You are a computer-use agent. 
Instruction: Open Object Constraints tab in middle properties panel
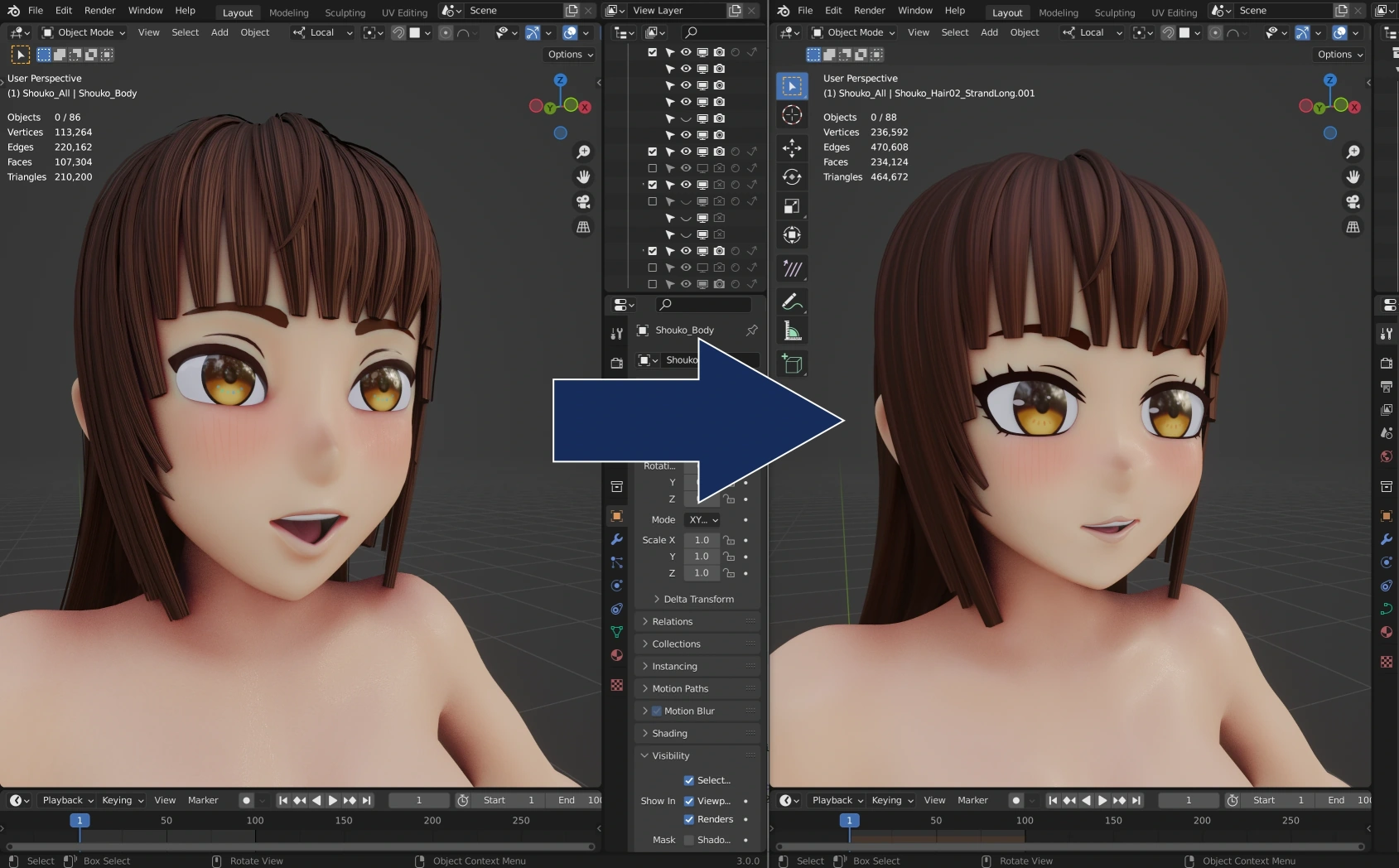616,609
